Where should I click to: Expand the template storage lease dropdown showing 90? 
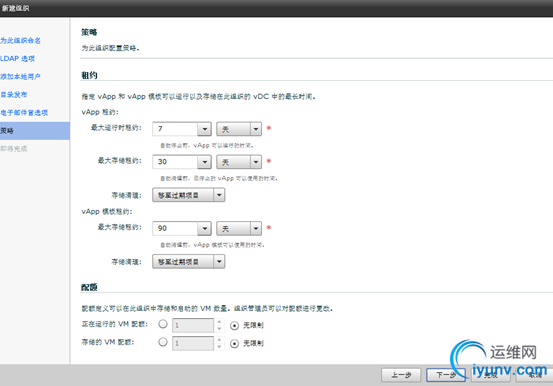tap(204, 229)
